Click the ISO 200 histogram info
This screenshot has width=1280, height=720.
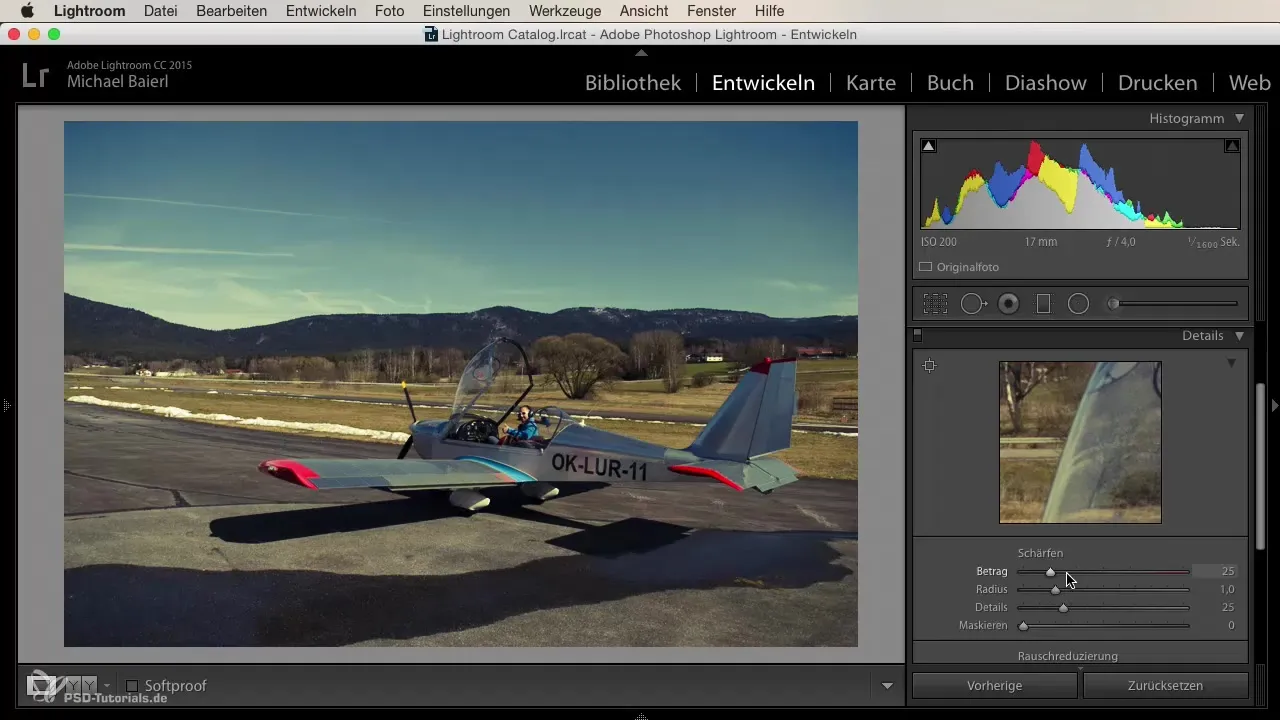[x=939, y=242]
